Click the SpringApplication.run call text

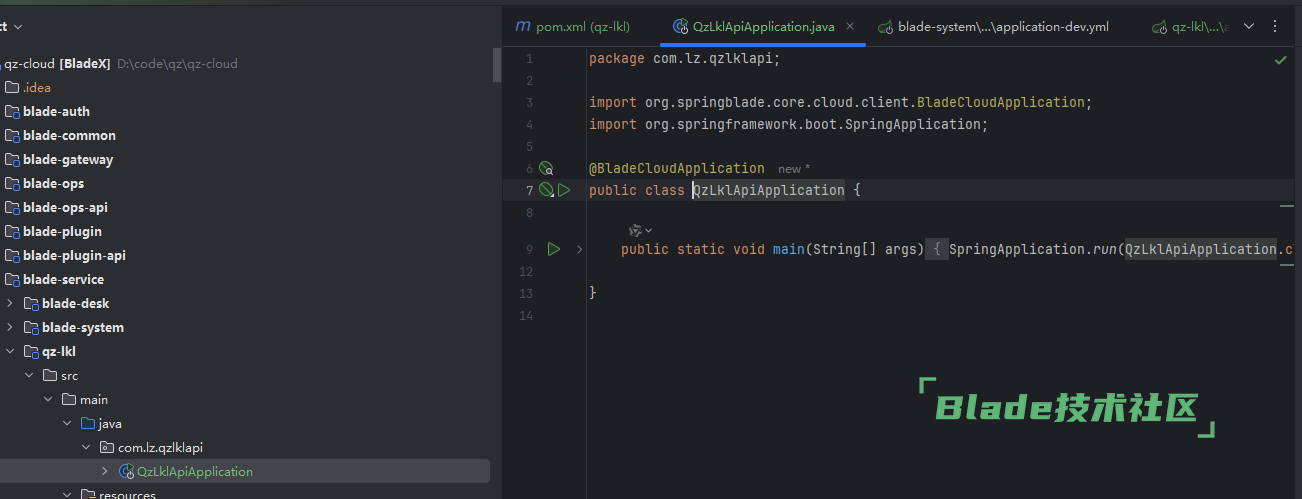coord(1033,249)
